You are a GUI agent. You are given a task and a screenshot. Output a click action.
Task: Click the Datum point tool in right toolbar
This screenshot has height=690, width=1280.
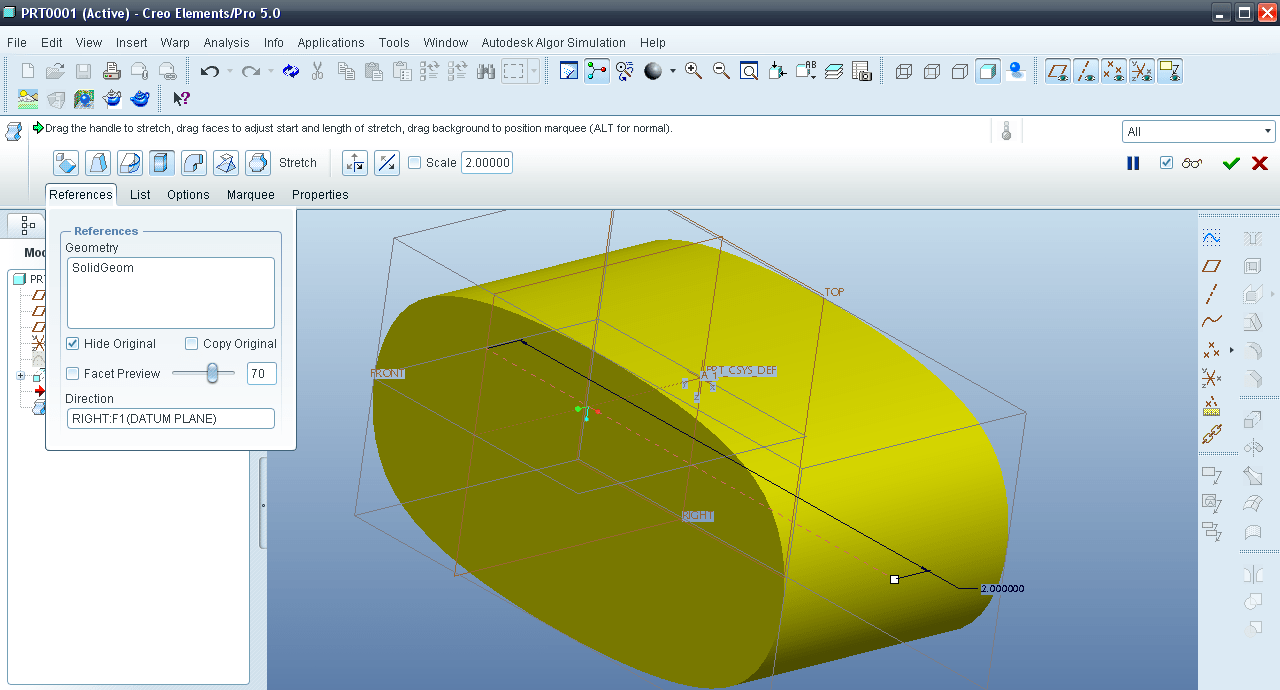pos(1211,350)
